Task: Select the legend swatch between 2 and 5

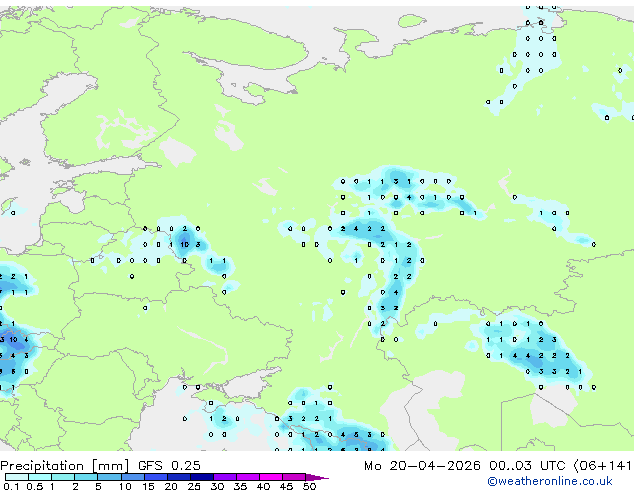Action: (86, 477)
